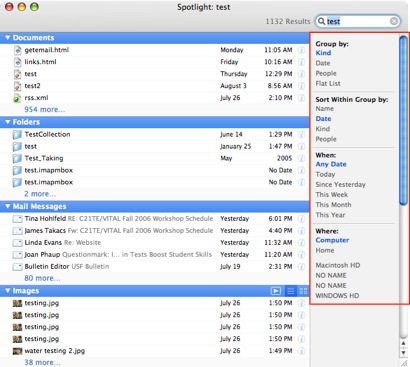The height and width of the screenshot is (367, 410).
Task: Show info for TestCollection folder
Action: [x=301, y=134]
